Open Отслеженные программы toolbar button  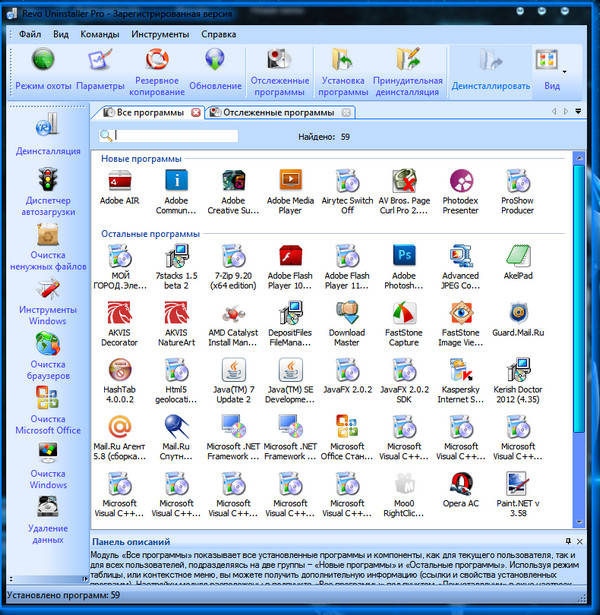point(280,71)
